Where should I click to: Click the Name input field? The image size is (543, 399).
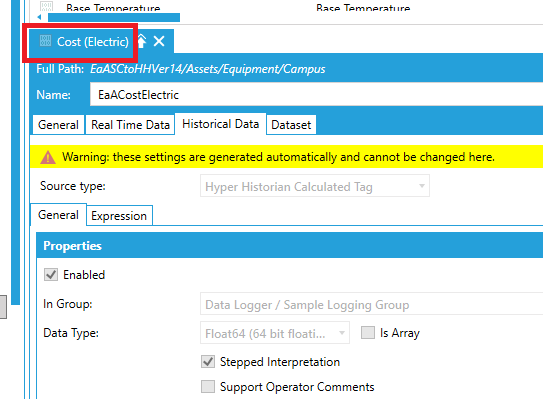click(x=317, y=95)
